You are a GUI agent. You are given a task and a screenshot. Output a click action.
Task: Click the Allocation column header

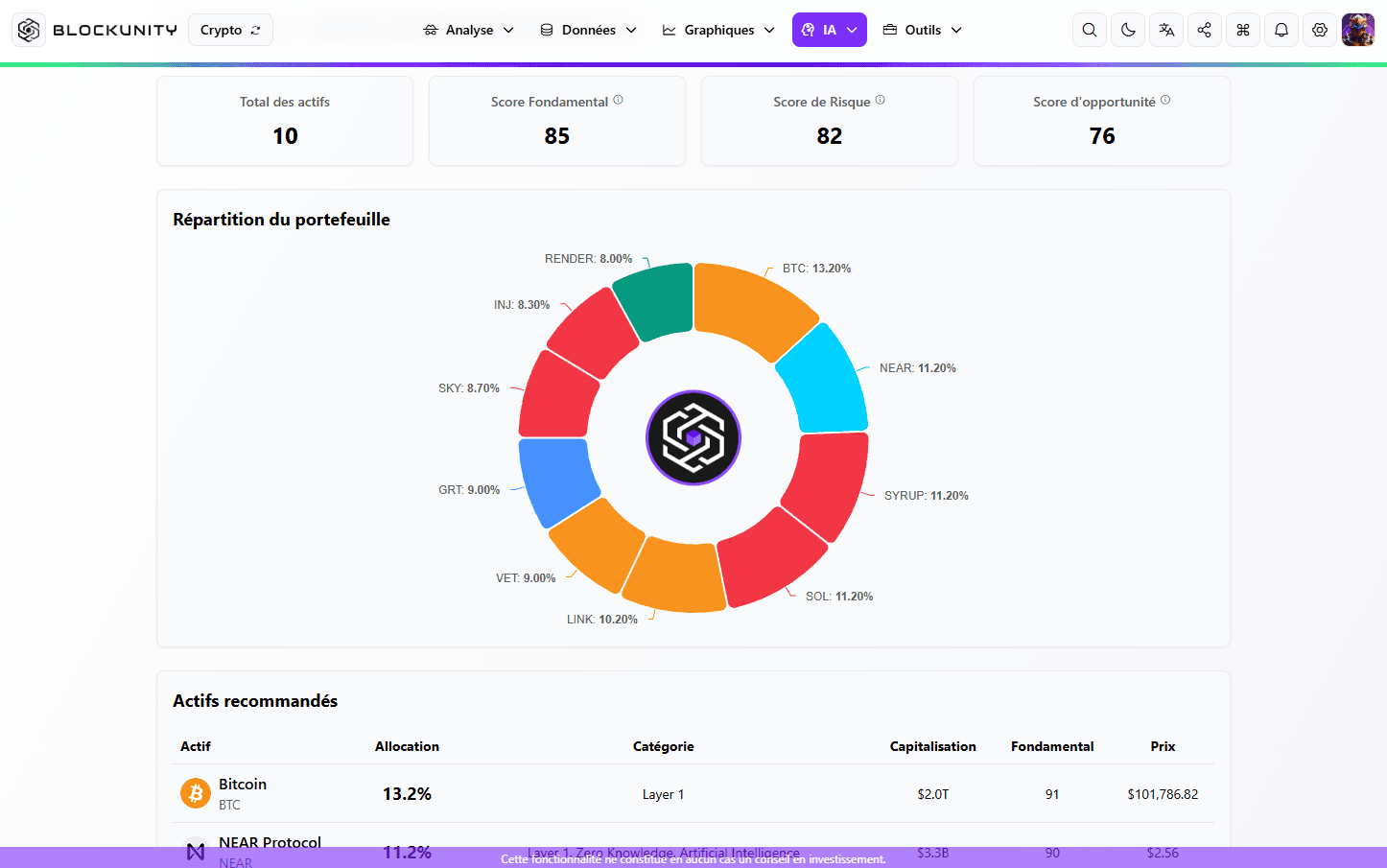pyautogui.click(x=407, y=746)
